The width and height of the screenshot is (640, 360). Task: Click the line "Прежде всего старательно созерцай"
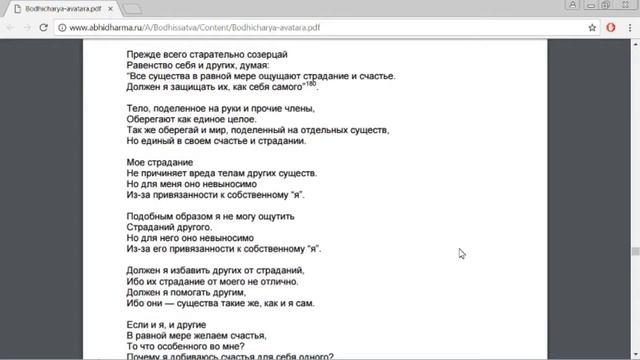tap(207, 54)
